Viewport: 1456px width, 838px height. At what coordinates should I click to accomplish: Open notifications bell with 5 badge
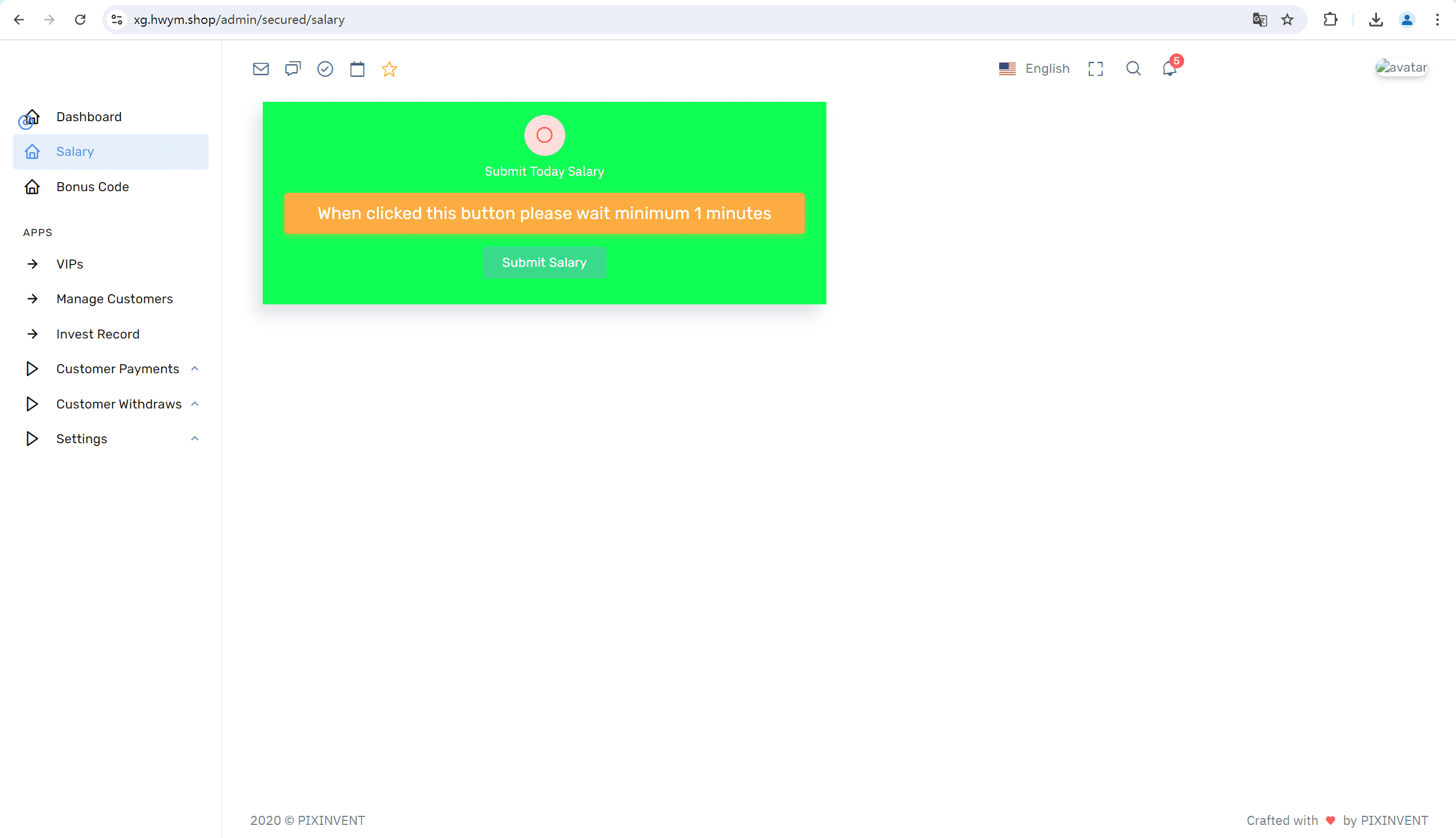click(1169, 68)
